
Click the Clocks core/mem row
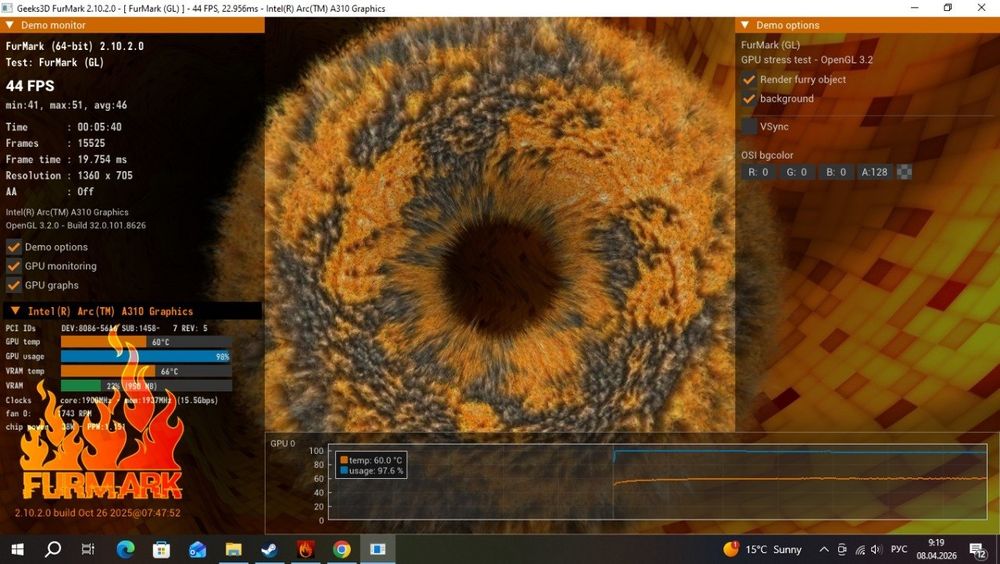pyautogui.click(x=112, y=400)
